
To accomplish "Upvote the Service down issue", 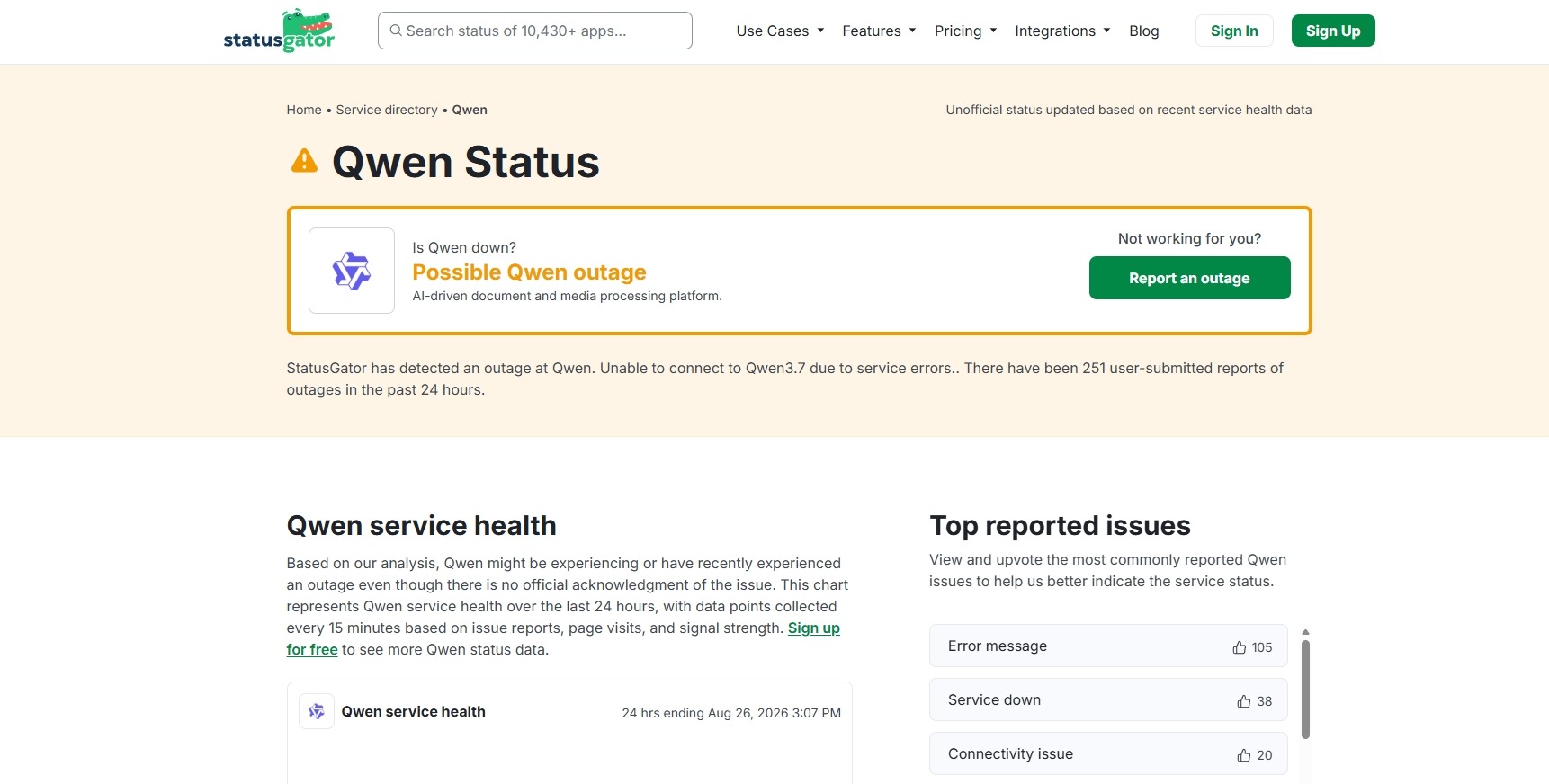I will coord(1244,701).
